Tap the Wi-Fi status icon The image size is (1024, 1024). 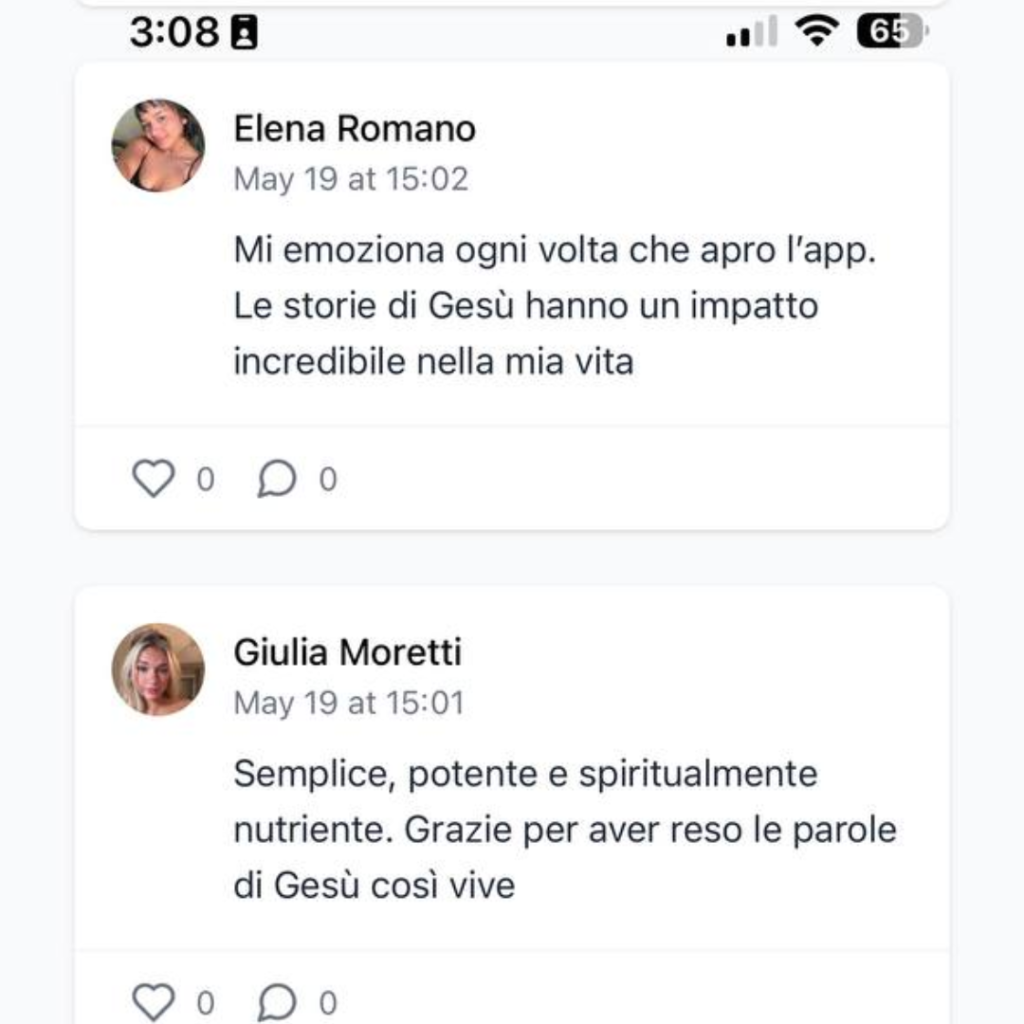pos(817,33)
